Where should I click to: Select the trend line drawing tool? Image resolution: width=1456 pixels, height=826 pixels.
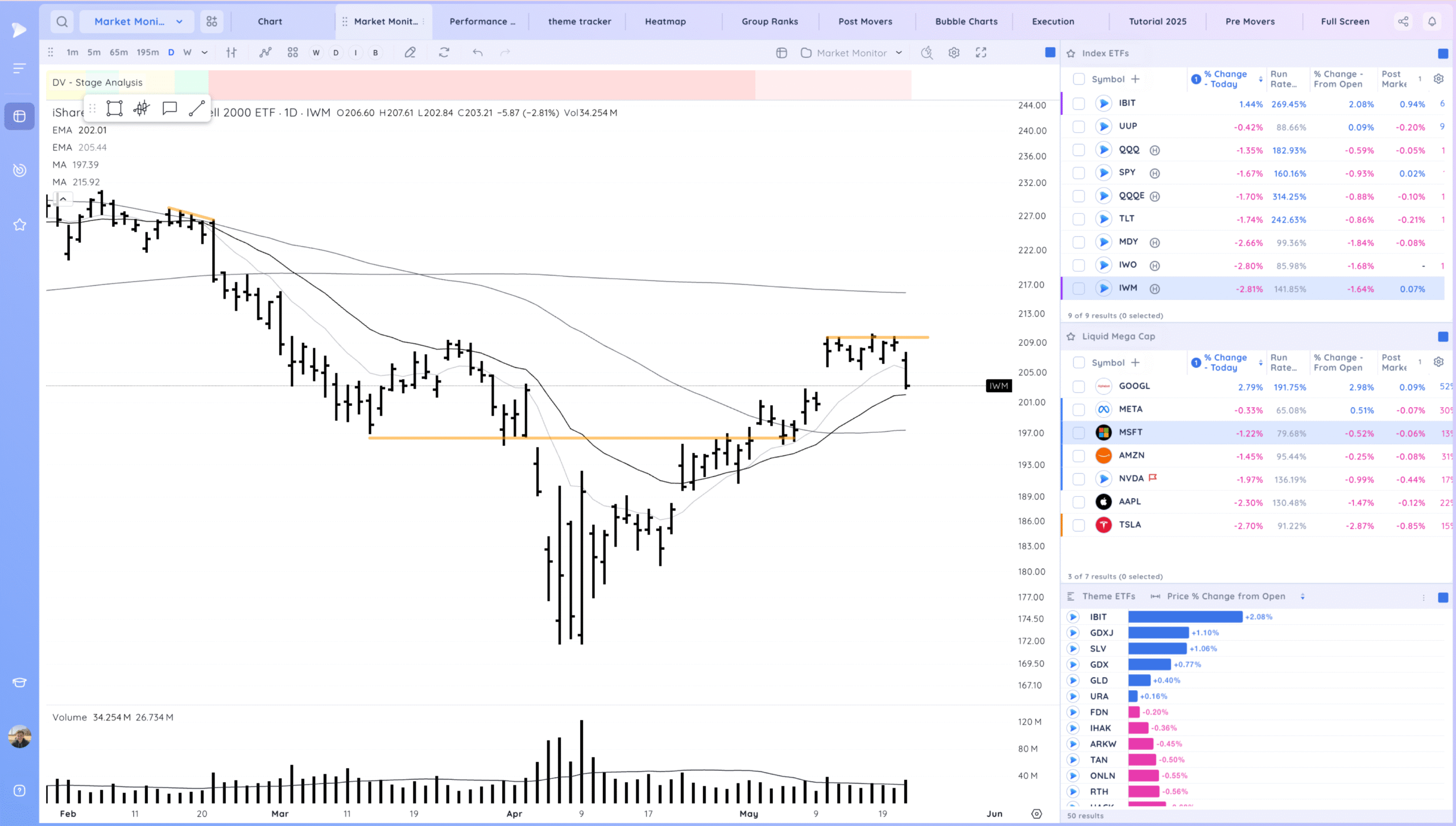click(197, 108)
